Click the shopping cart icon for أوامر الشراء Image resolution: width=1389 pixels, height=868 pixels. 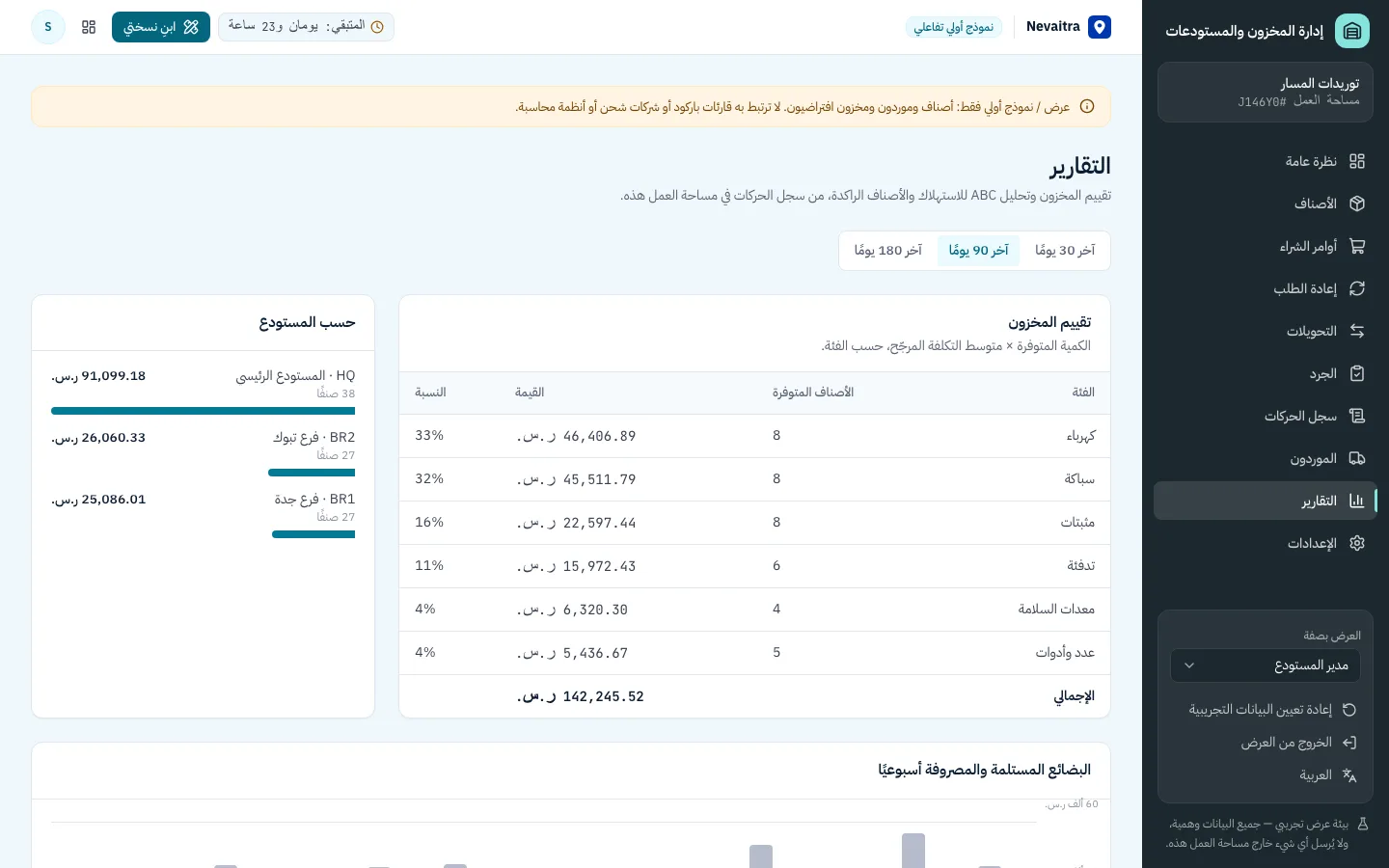point(1357,246)
